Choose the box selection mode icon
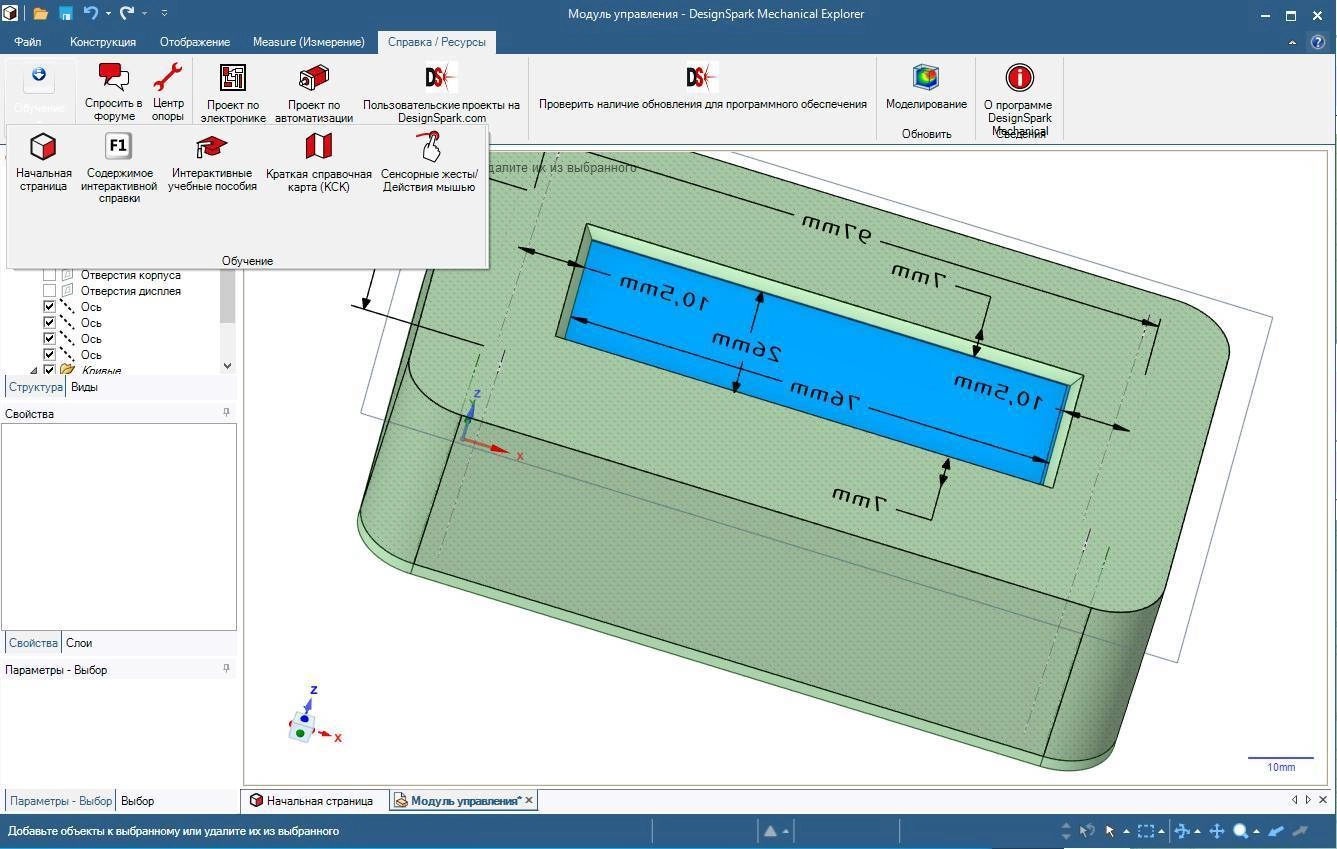The height and width of the screenshot is (849, 1337). tap(1146, 831)
